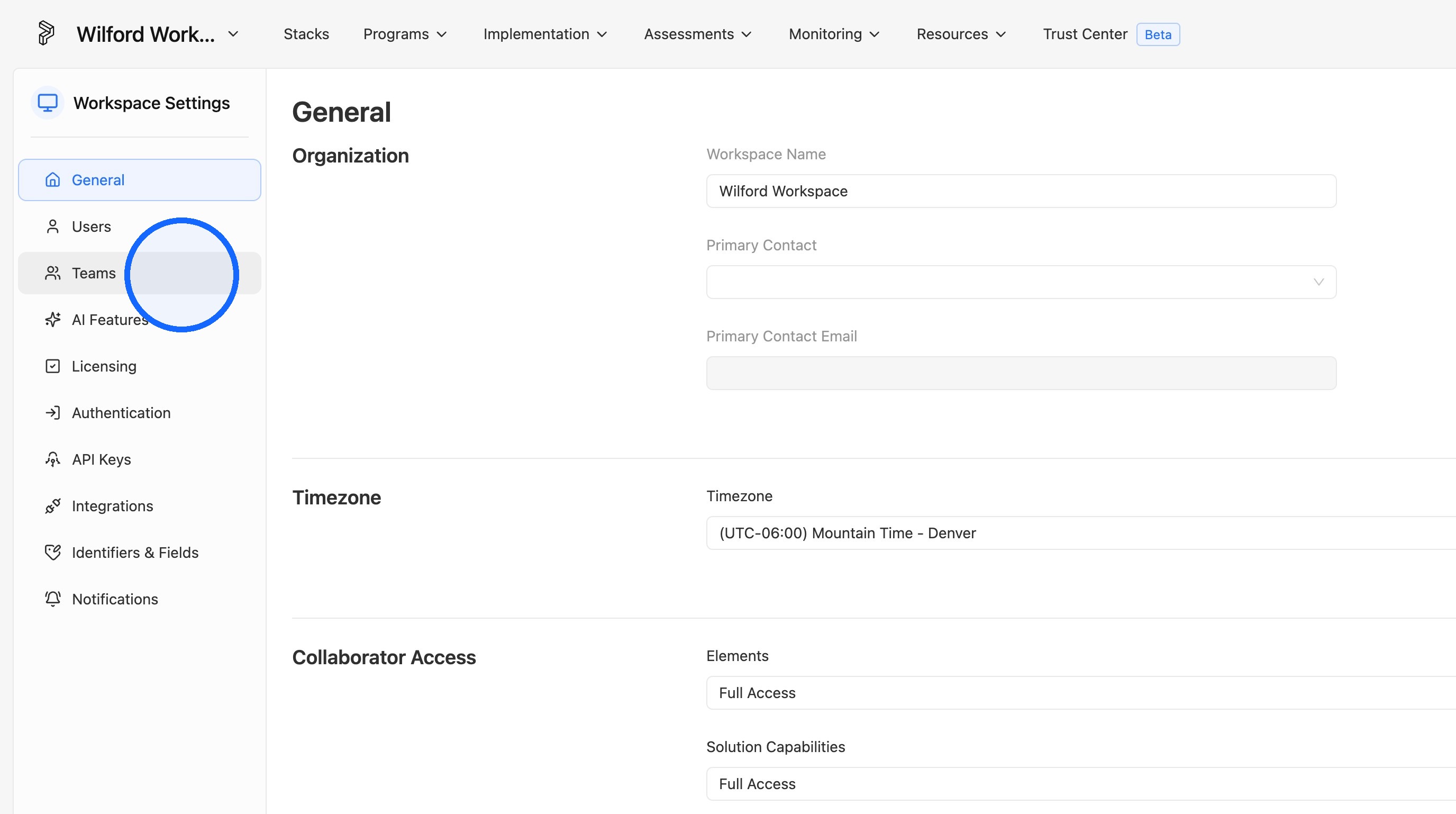Viewport: 1456px width, 814px height.
Task: Open the Trust Center page
Action: (1085, 34)
